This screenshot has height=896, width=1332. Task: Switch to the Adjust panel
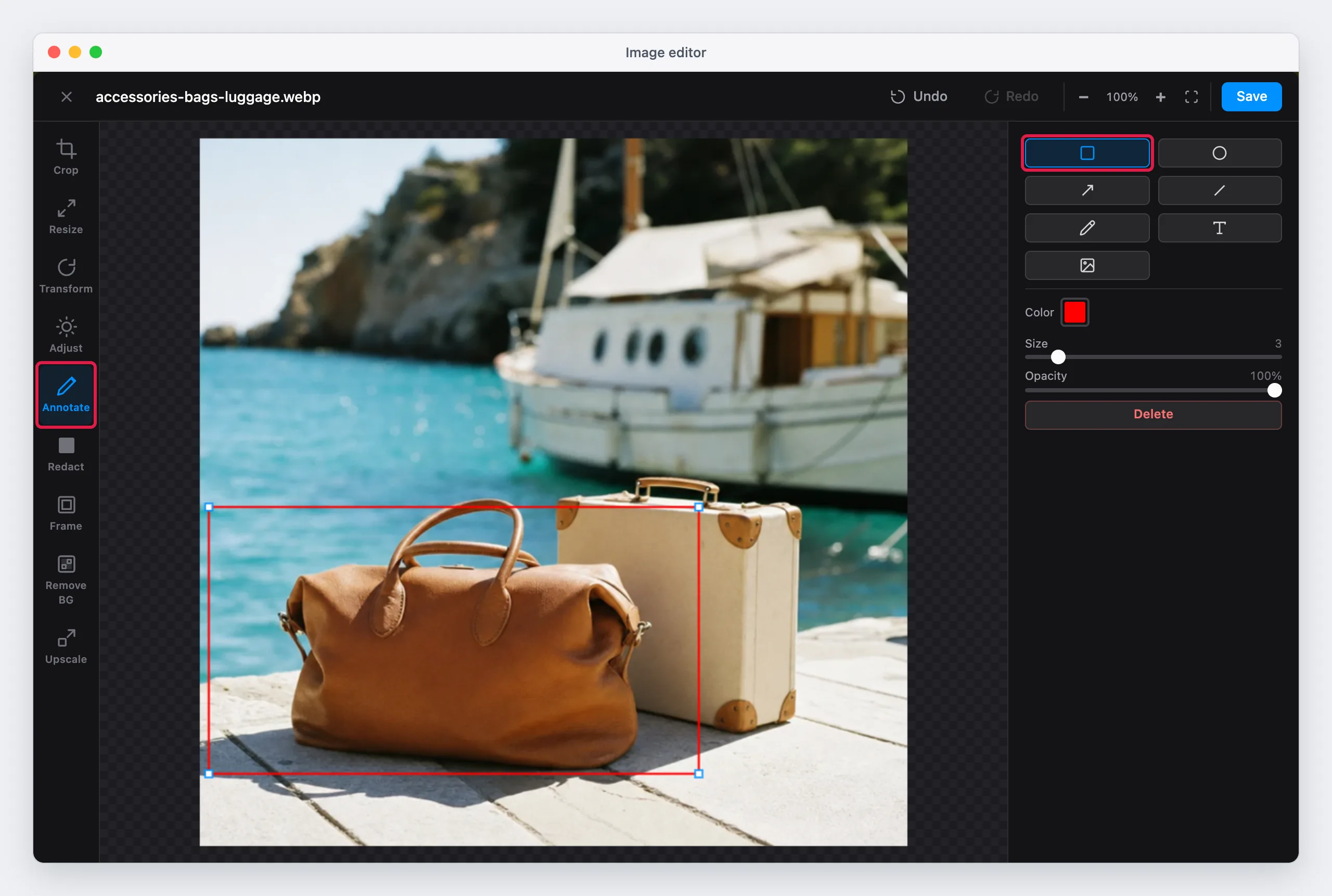66,335
